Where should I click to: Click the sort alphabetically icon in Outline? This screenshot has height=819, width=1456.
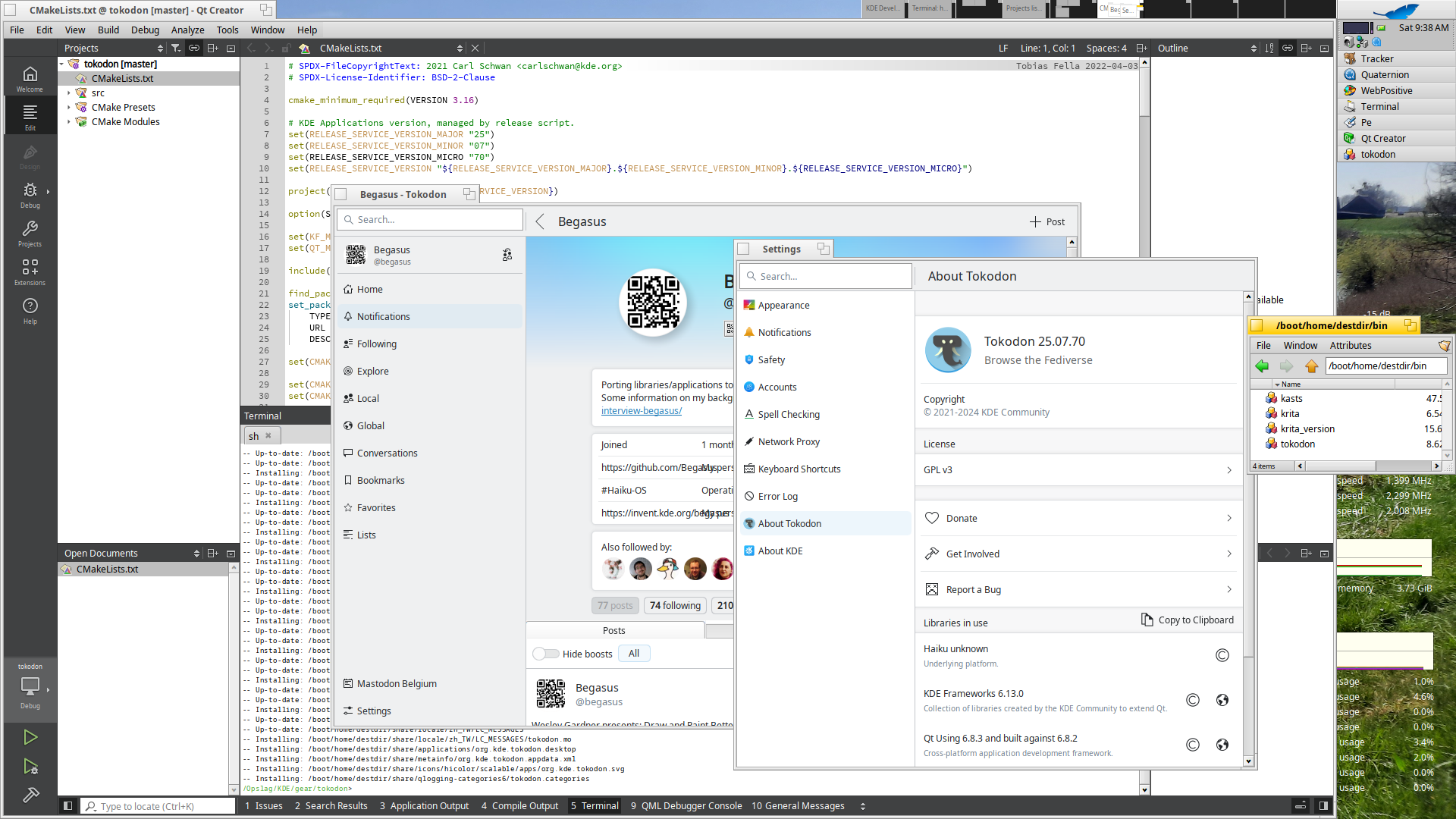point(1269,48)
